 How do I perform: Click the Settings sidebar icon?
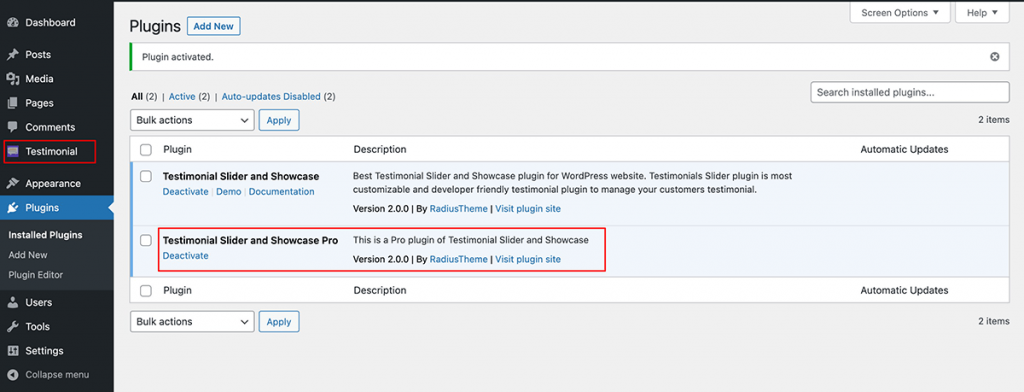pos(13,351)
